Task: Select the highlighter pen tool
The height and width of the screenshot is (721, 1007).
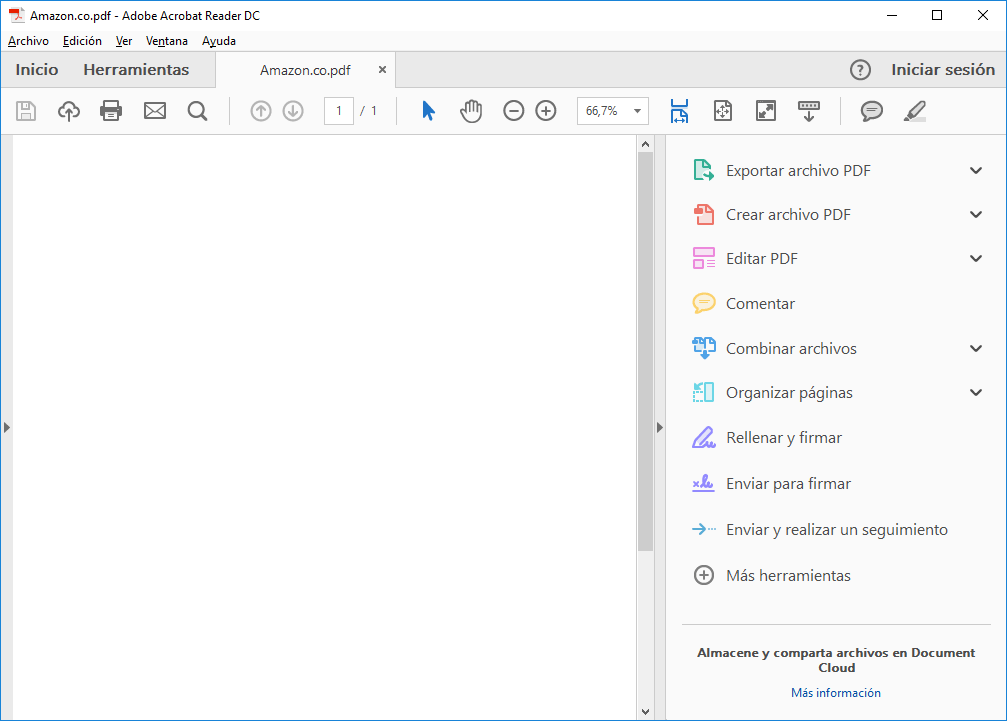Action: coord(915,111)
